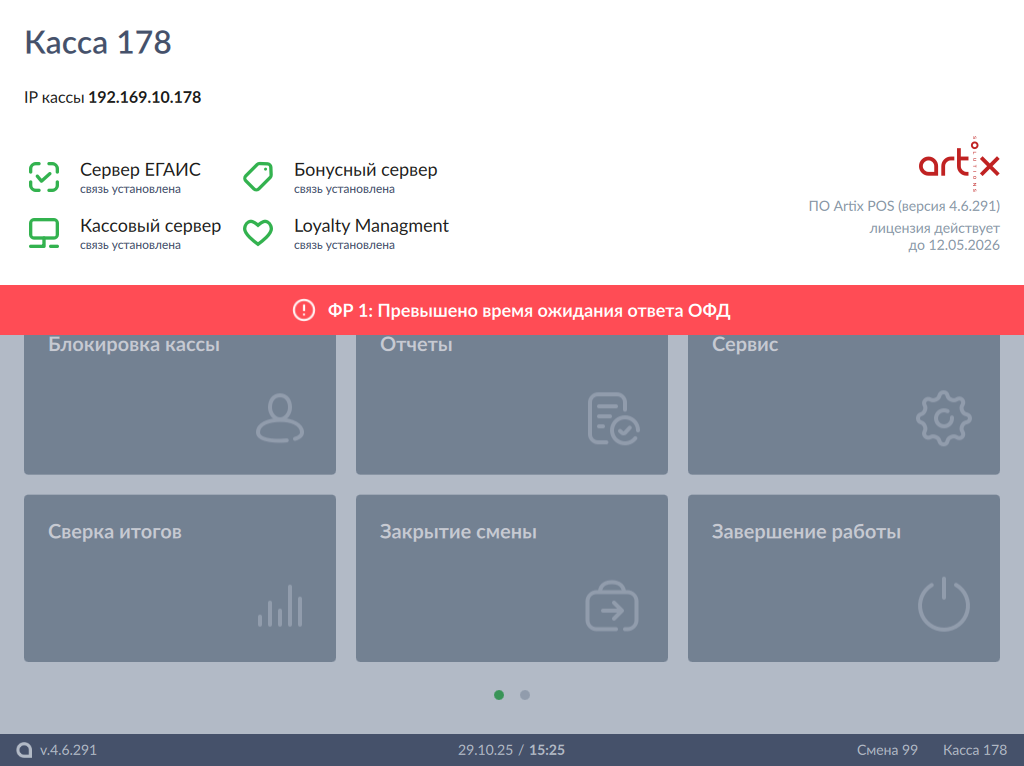Click the power icon on Завершение работы
The width and height of the screenshot is (1024, 766).
(x=944, y=606)
